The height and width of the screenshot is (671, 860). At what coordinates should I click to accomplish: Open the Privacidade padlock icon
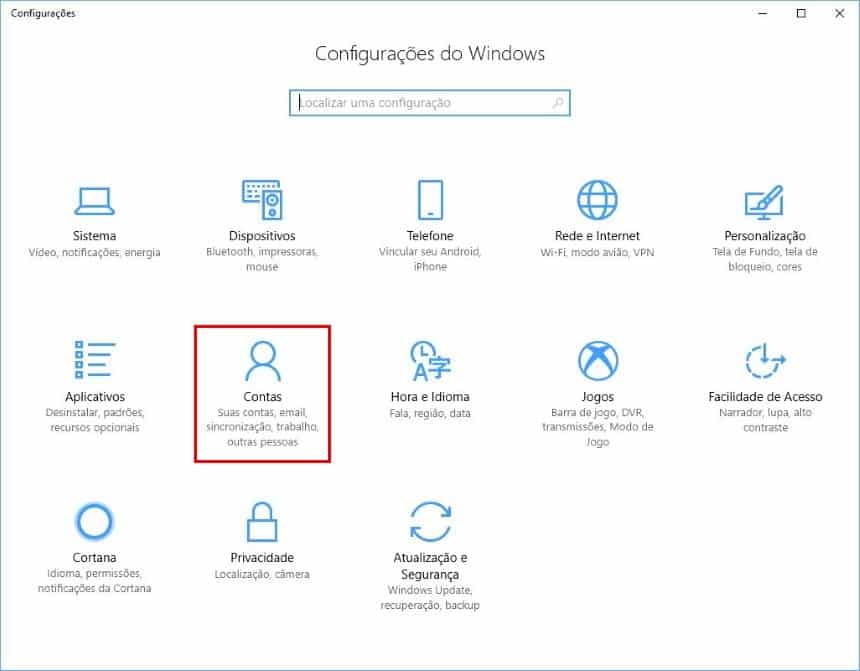click(262, 522)
